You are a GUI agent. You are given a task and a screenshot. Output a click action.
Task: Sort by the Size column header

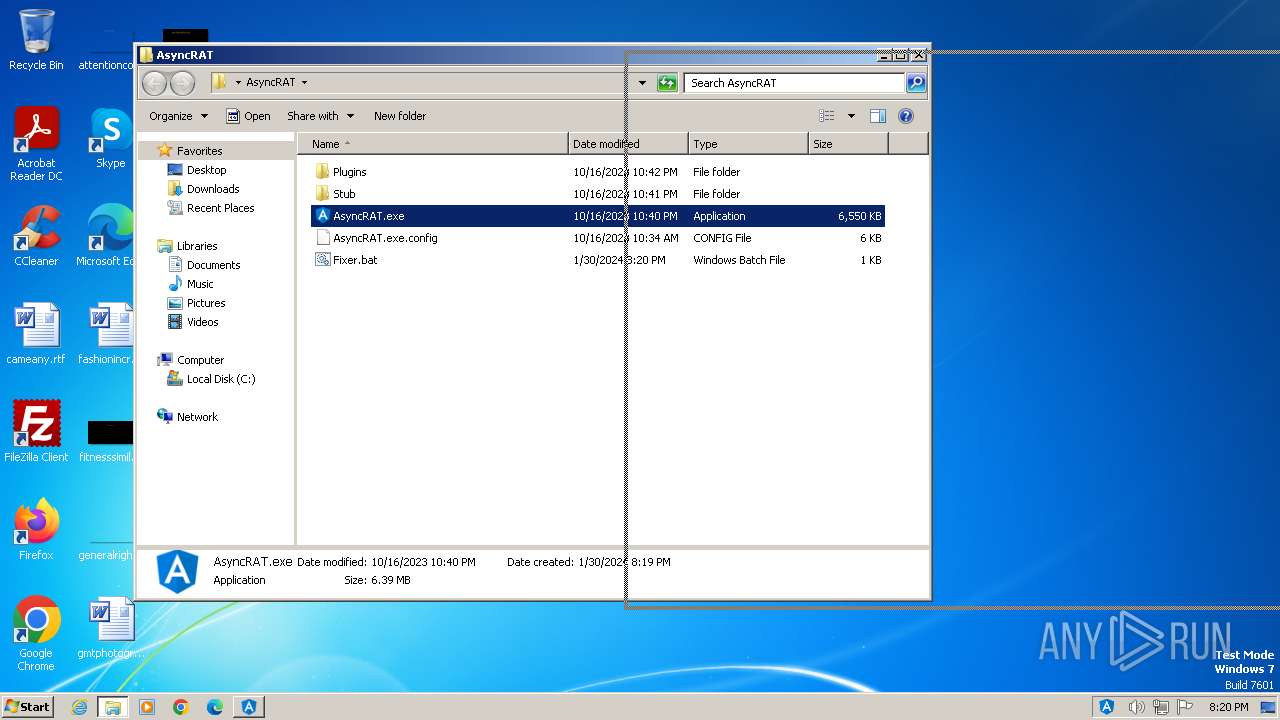coord(848,144)
